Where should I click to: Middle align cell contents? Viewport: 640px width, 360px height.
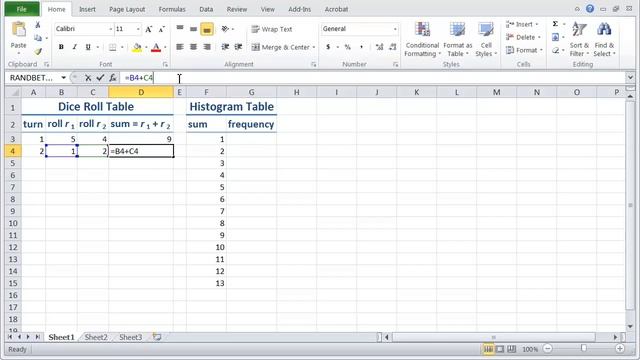point(193,29)
